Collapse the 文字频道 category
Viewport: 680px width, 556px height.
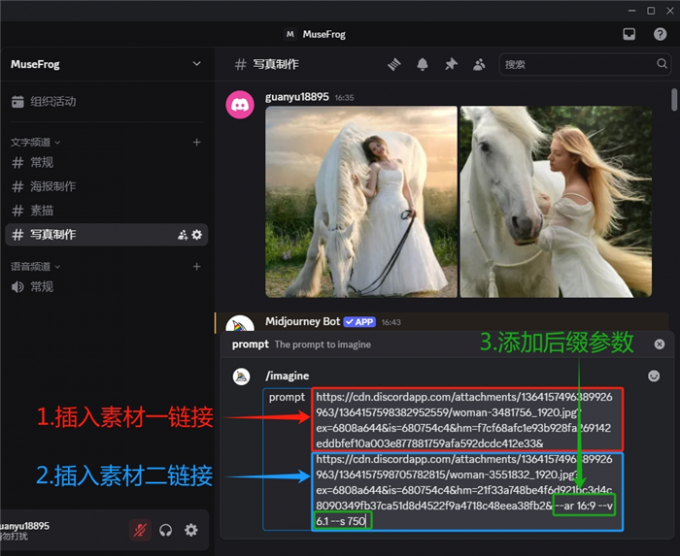pos(35,142)
